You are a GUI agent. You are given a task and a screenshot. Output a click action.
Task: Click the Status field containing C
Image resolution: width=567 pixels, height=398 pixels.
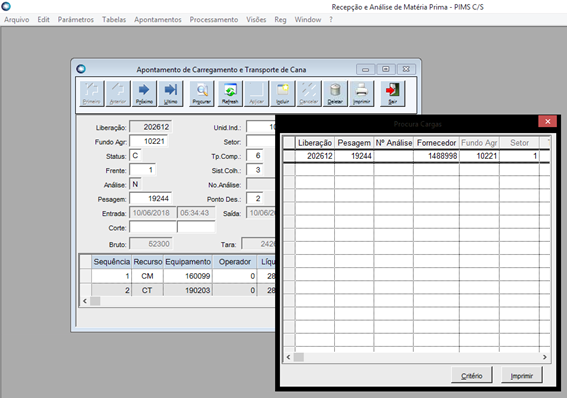click(135, 155)
